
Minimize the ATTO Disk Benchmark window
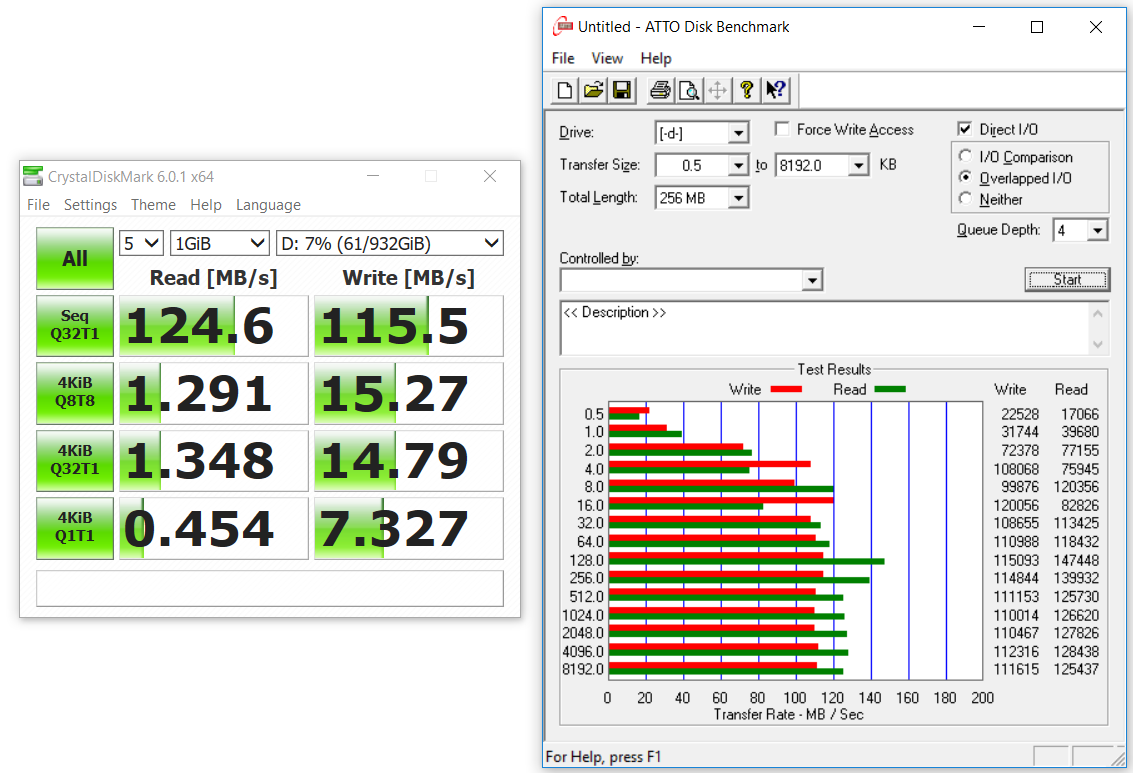click(x=979, y=27)
